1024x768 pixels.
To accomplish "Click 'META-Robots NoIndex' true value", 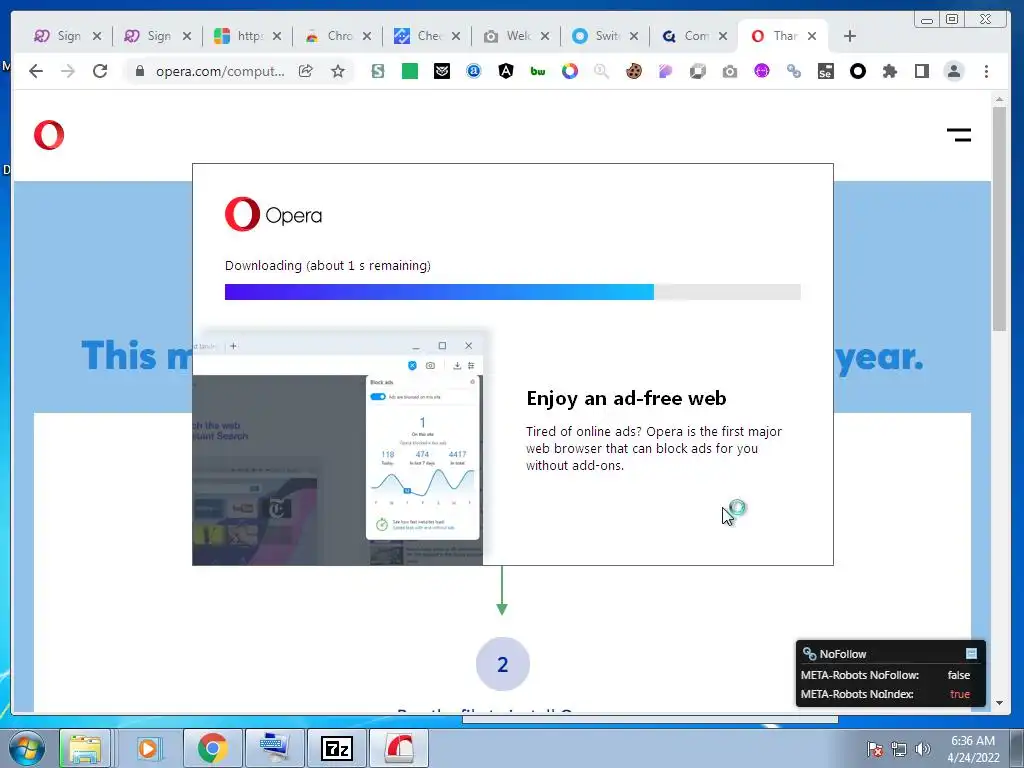I will pos(960,694).
